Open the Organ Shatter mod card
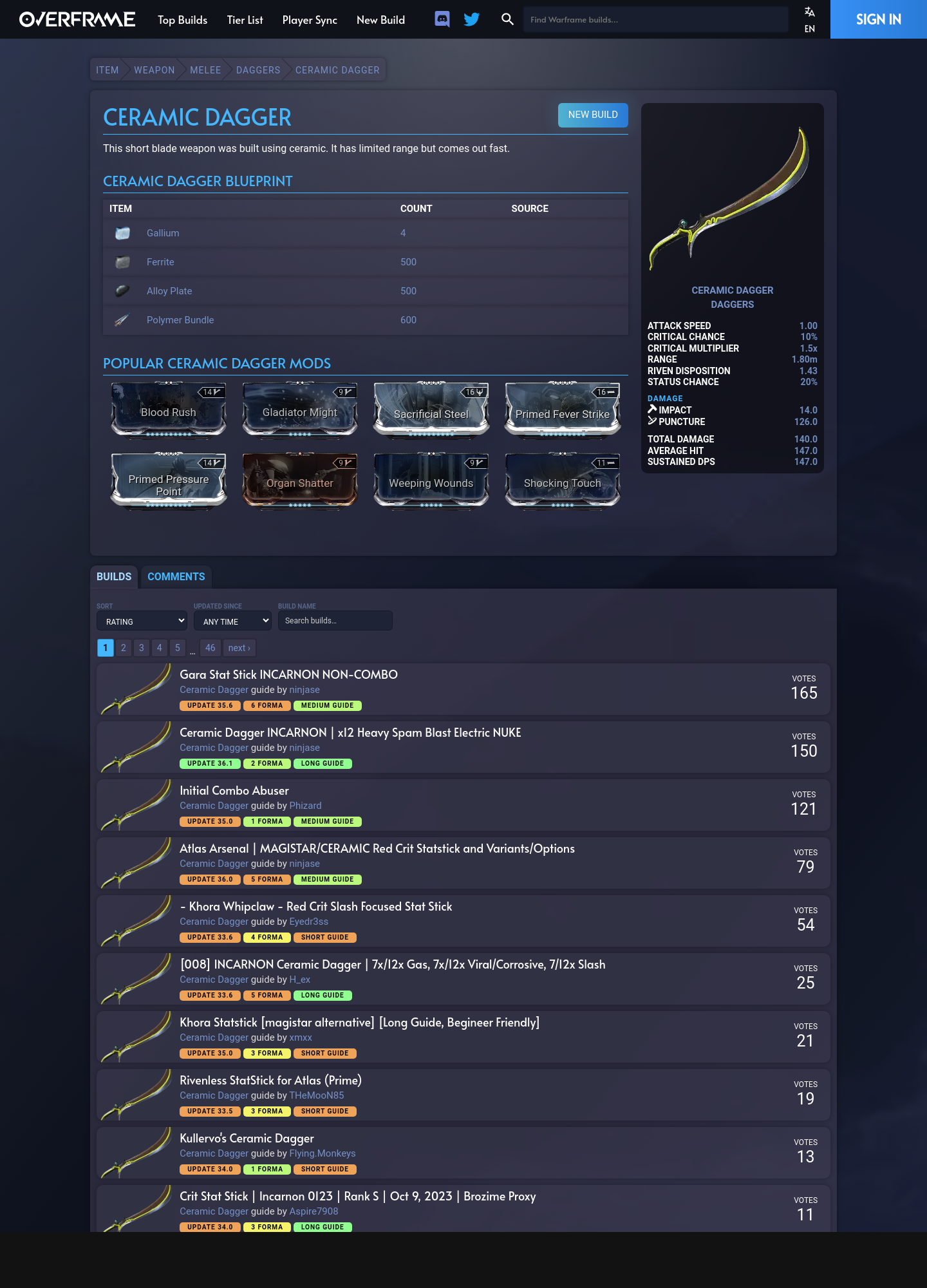 coord(300,481)
